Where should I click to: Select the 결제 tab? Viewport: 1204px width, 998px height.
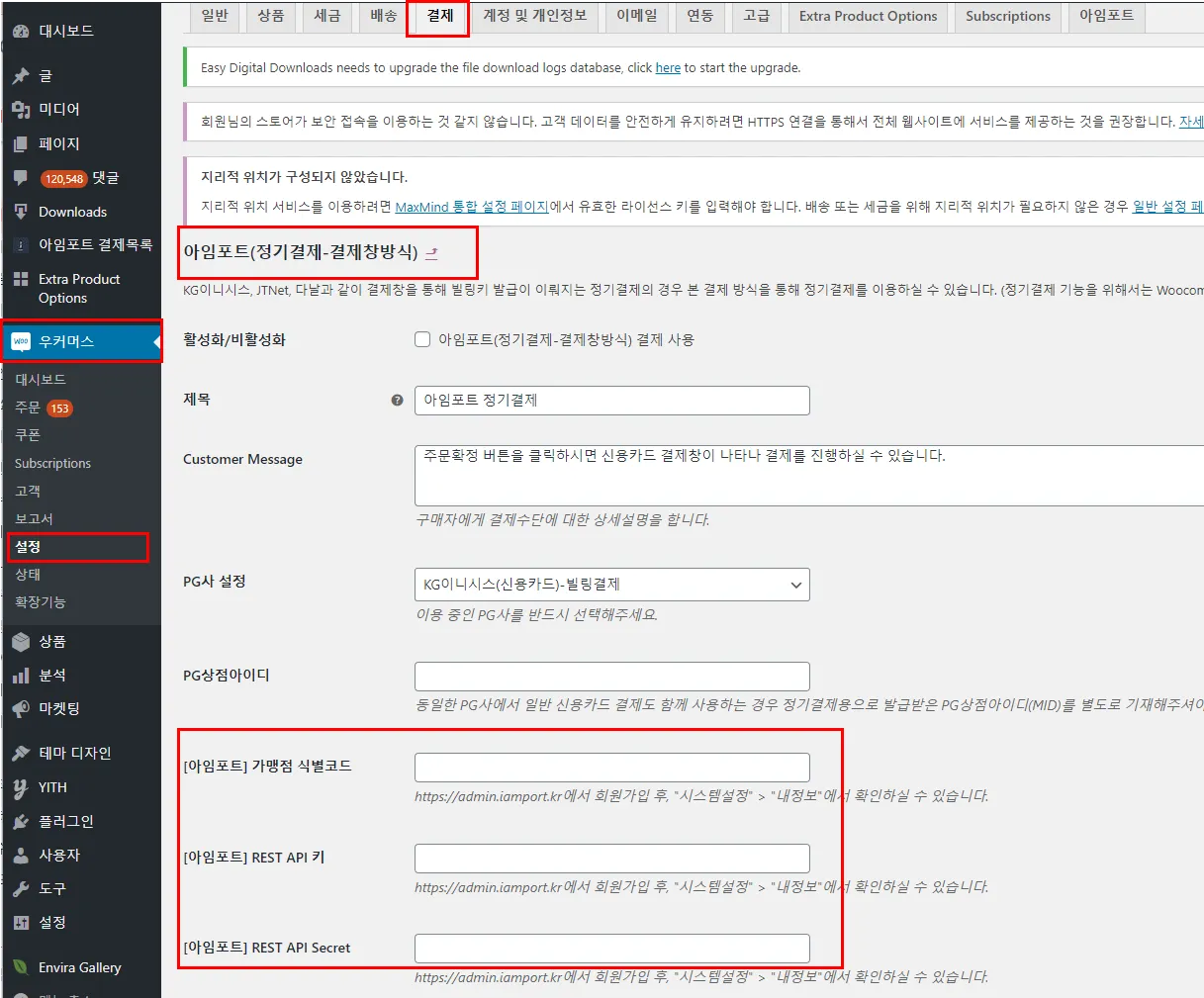tap(440, 16)
